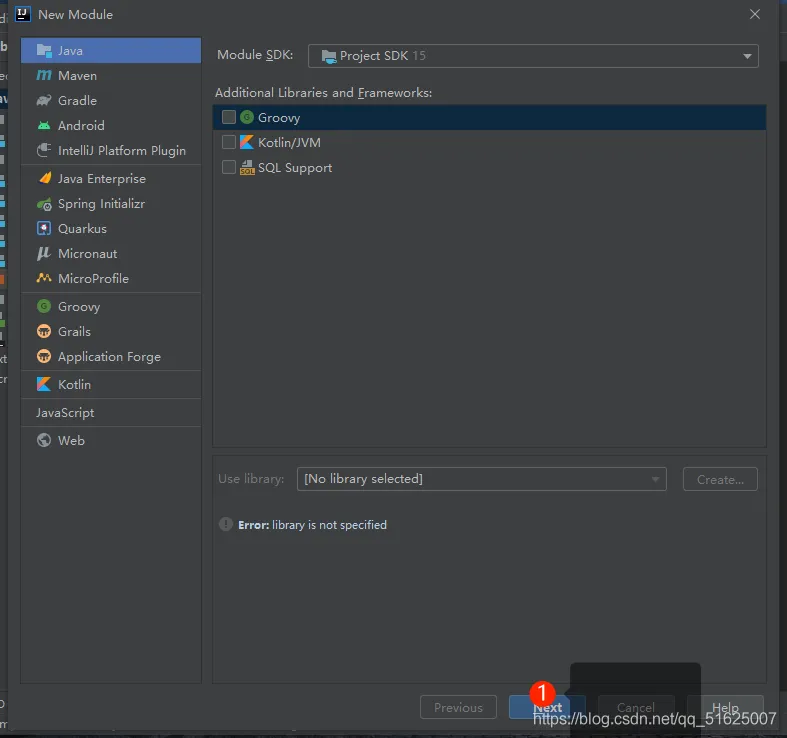Screen dimensions: 787x738
Task: Click the Module SDK dropdown arrow
Action: click(x=747, y=56)
